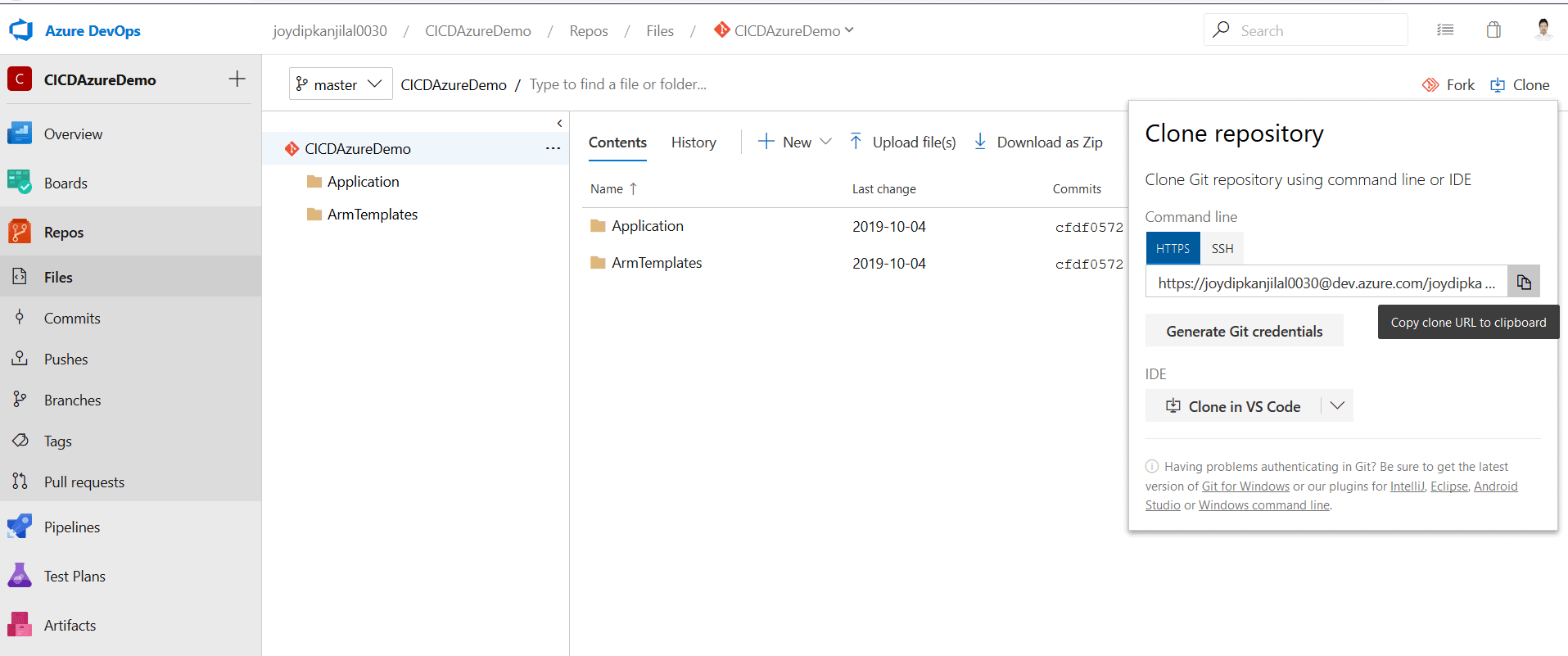Open the CICDAzureDemo repository picker in breadcrumb
This screenshot has height=656, width=1568.
(784, 30)
